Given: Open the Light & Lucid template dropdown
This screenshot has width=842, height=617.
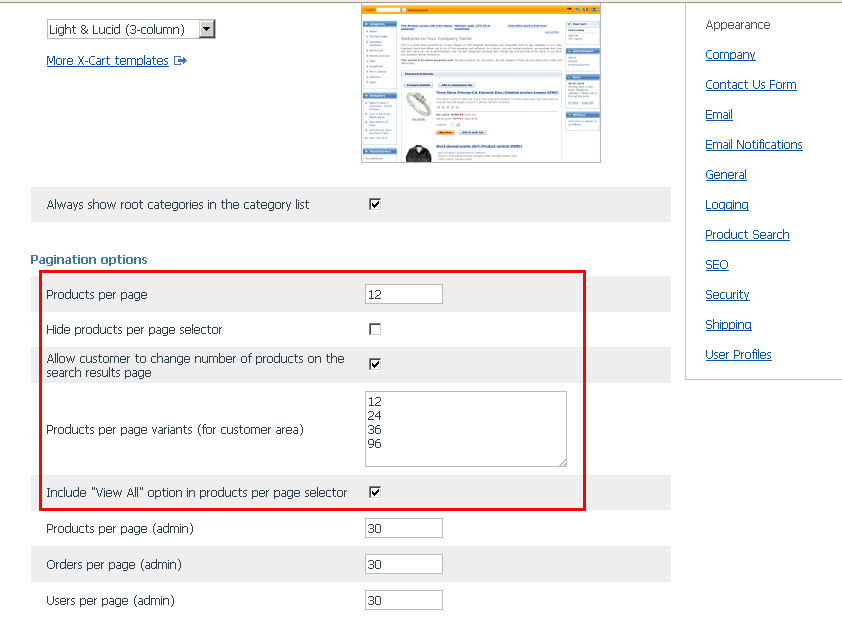Looking at the screenshot, I should click(131, 29).
